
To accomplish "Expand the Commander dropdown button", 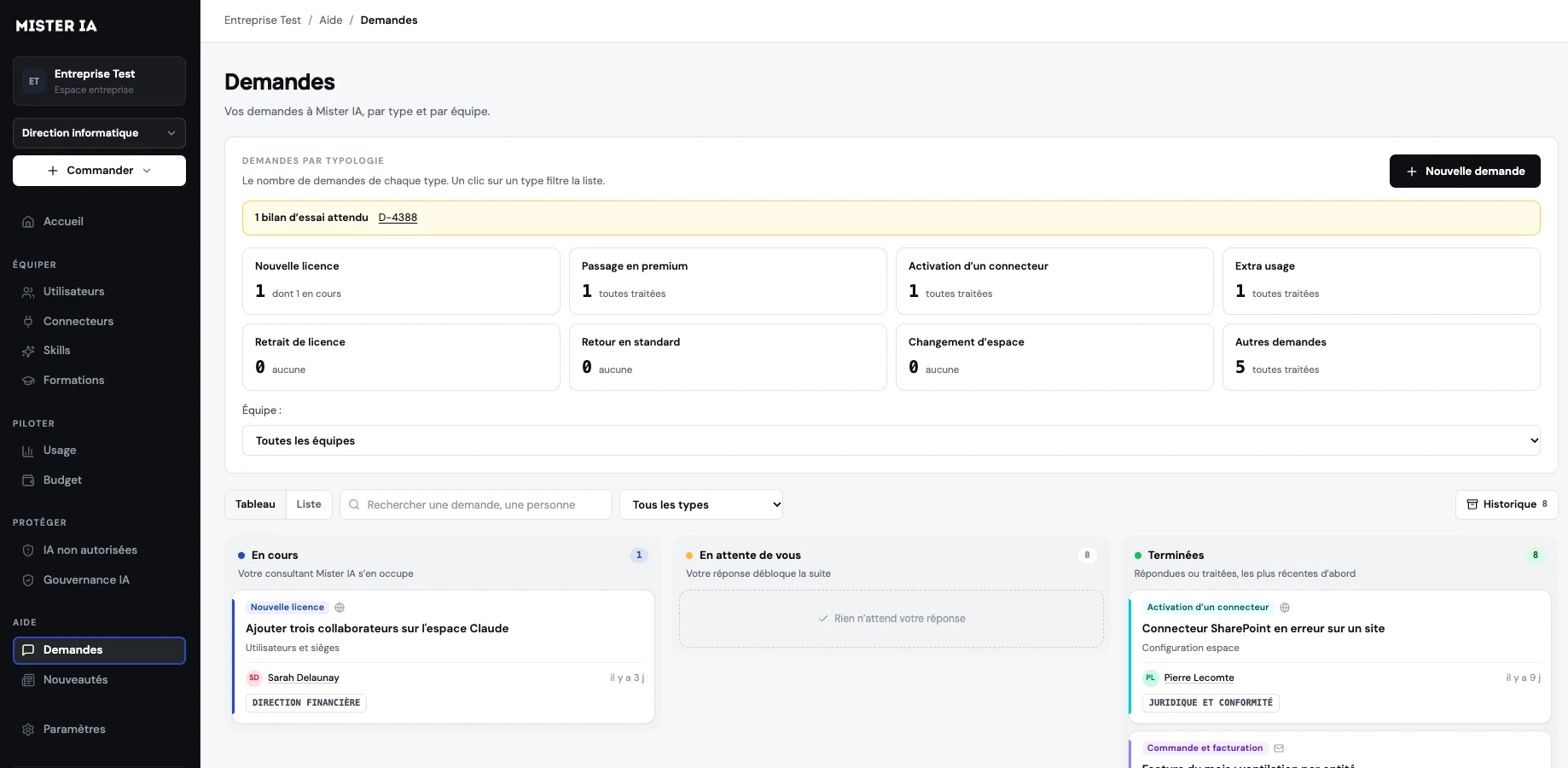I will (99, 171).
